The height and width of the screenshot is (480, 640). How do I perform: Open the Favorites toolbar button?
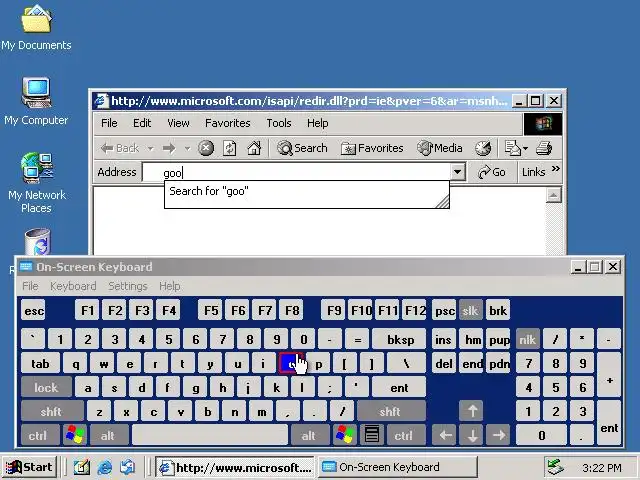(372, 148)
